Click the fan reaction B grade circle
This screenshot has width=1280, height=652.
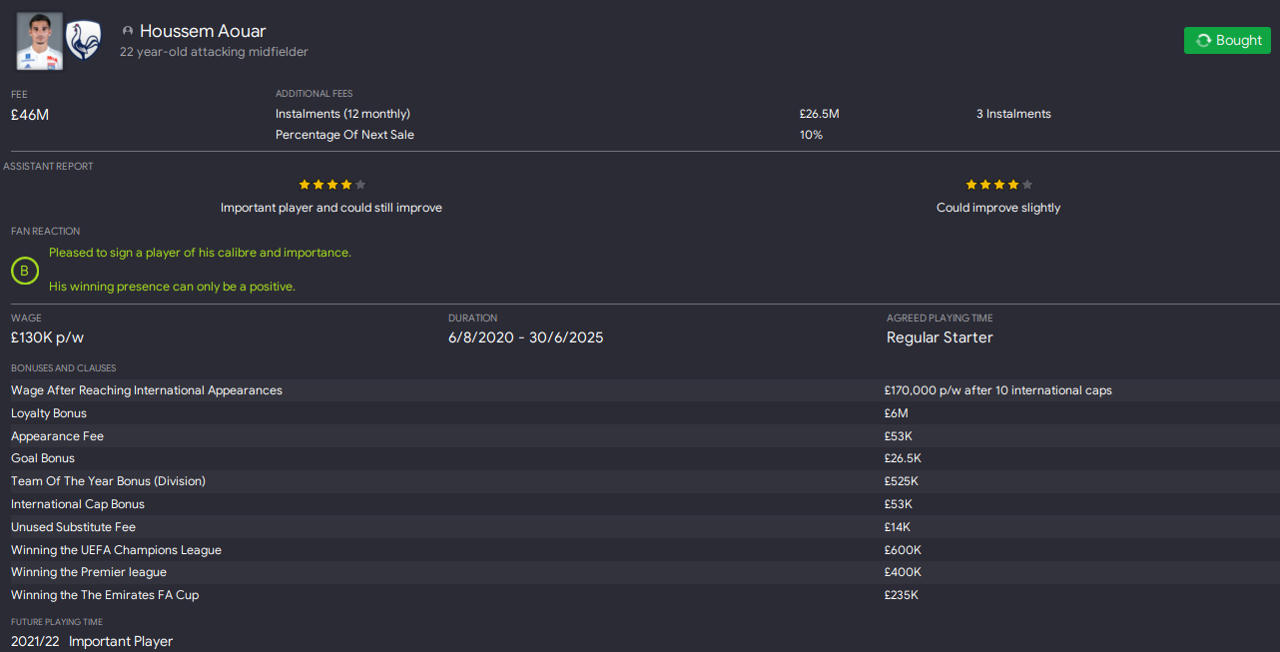(25, 271)
